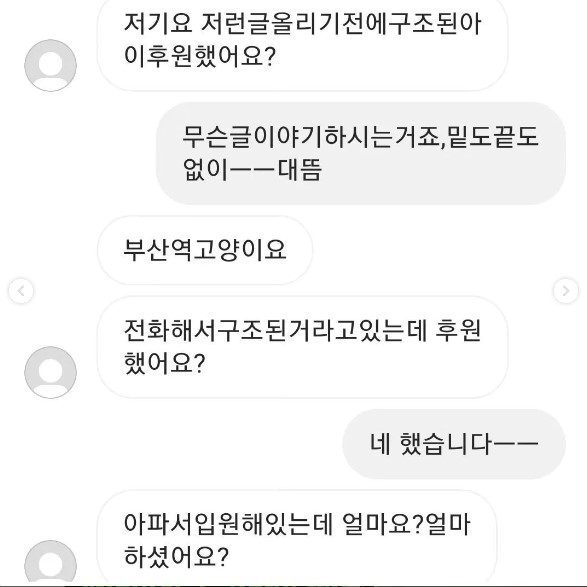587x587 pixels.
Task: Select the 부산역고양이요 message bubble
Action: coord(205,250)
